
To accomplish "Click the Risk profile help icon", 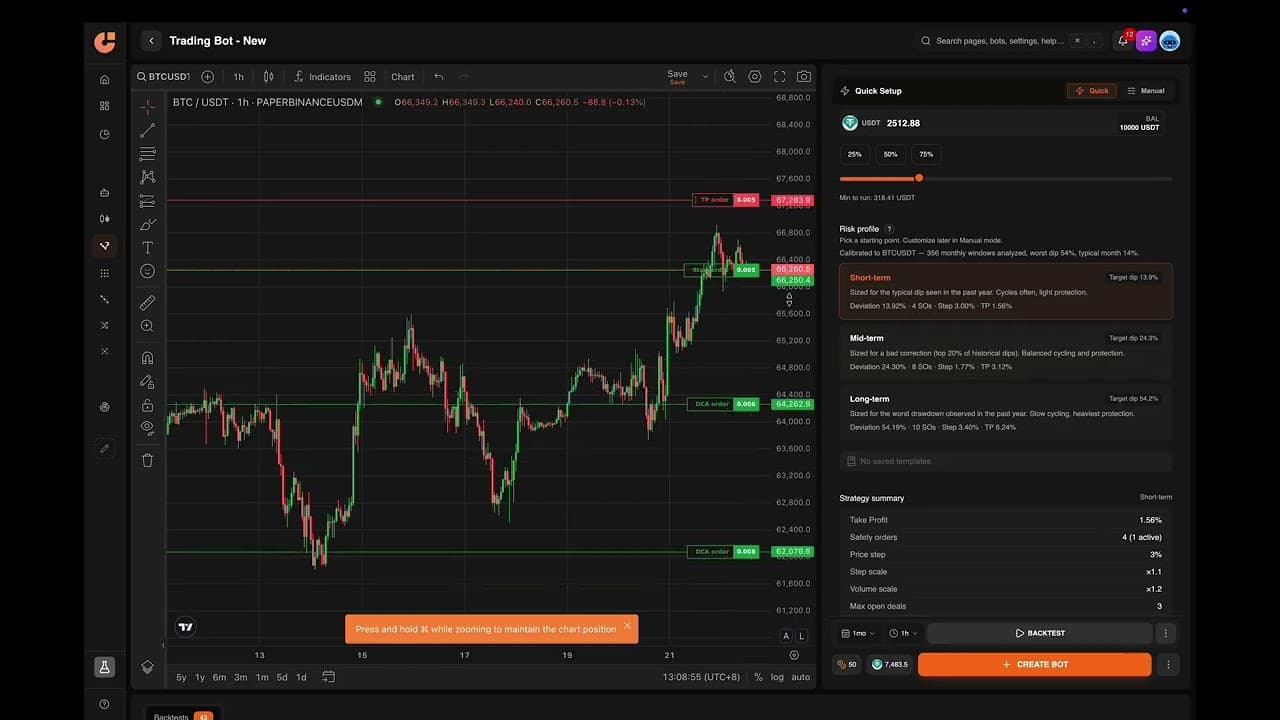I will (x=889, y=229).
